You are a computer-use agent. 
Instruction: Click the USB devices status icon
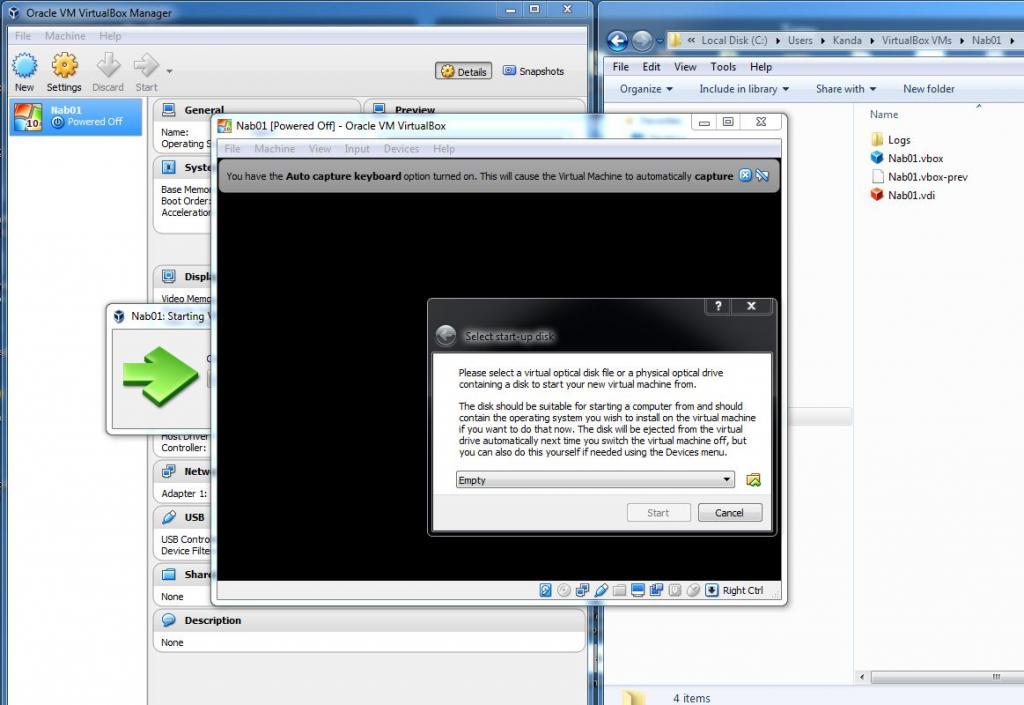[601, 590]
